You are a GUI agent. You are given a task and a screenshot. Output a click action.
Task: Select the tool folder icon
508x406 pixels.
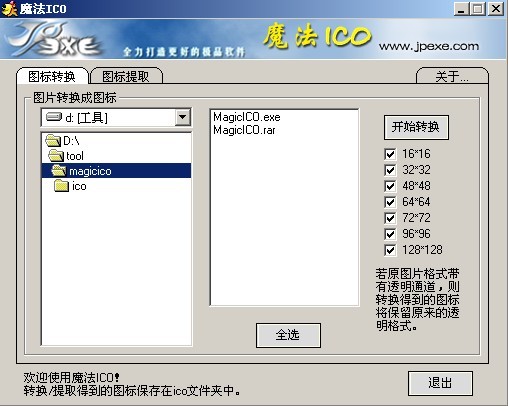[x=56, y=156]
